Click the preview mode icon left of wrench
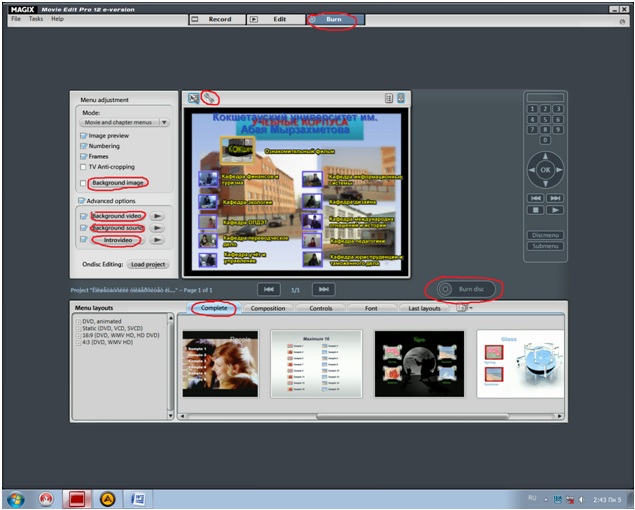Viewport: 635px width, 510px height. 194,98
